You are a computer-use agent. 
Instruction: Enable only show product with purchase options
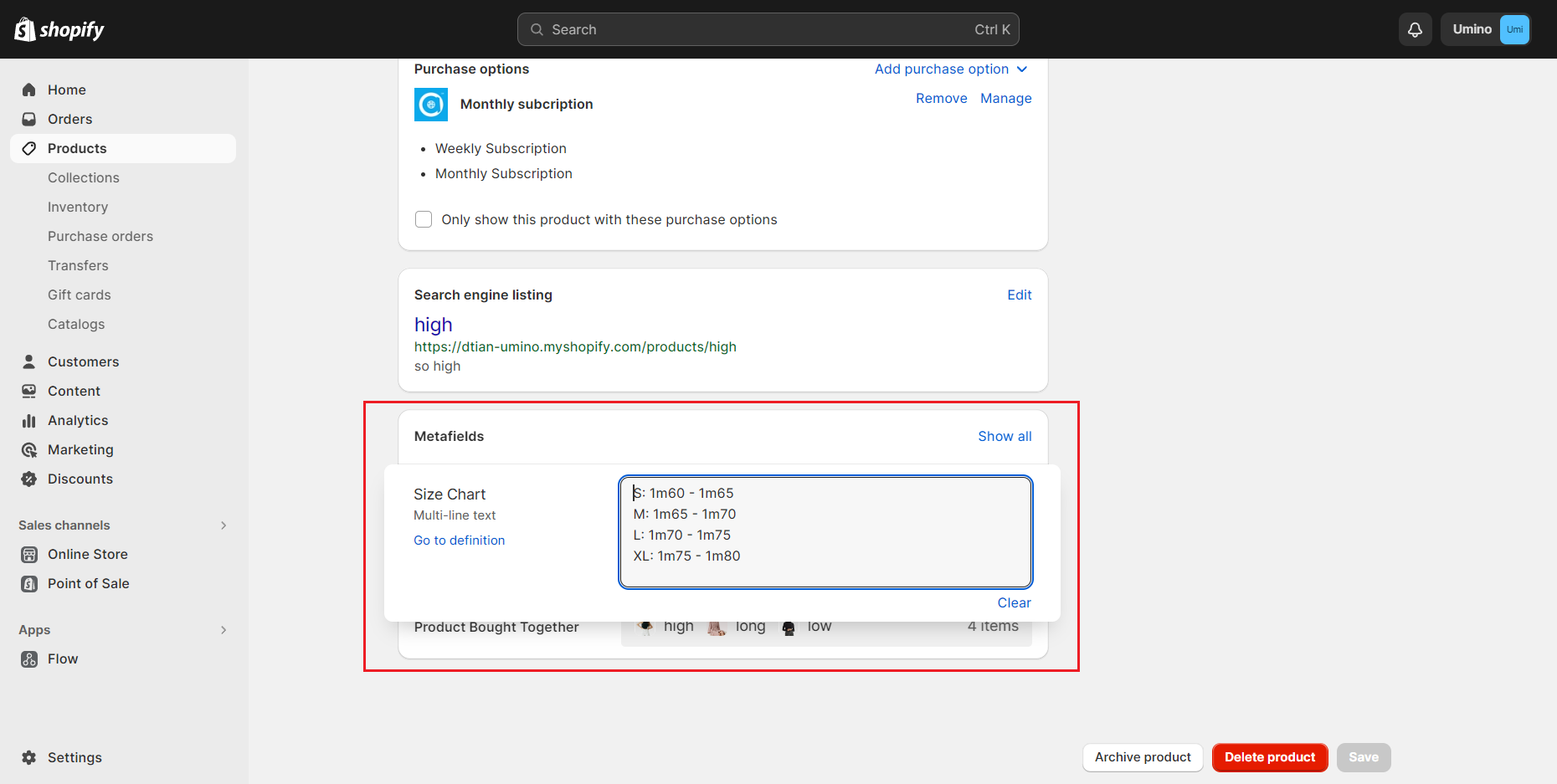[x=424, y=219]
